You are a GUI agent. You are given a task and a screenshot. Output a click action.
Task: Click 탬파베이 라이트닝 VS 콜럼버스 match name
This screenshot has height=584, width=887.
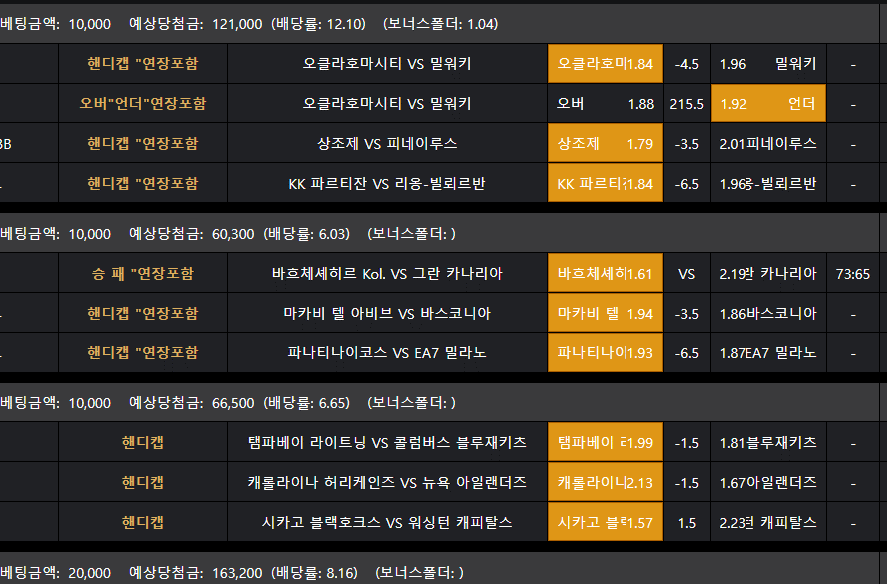pos(387,443)
